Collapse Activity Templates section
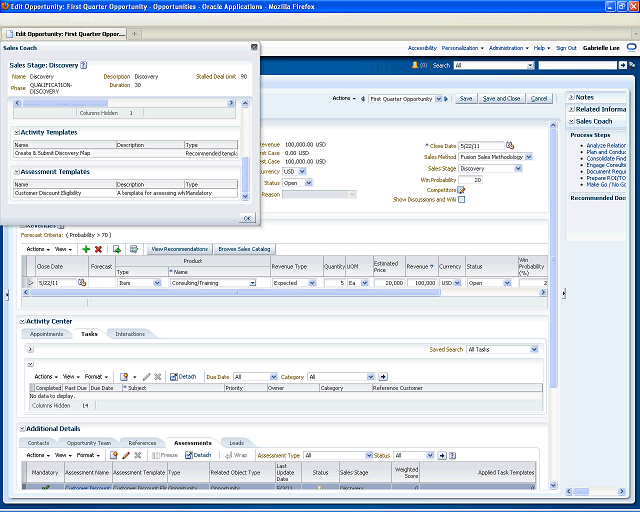Screen dimensions: 640x512 pos(17,132)
